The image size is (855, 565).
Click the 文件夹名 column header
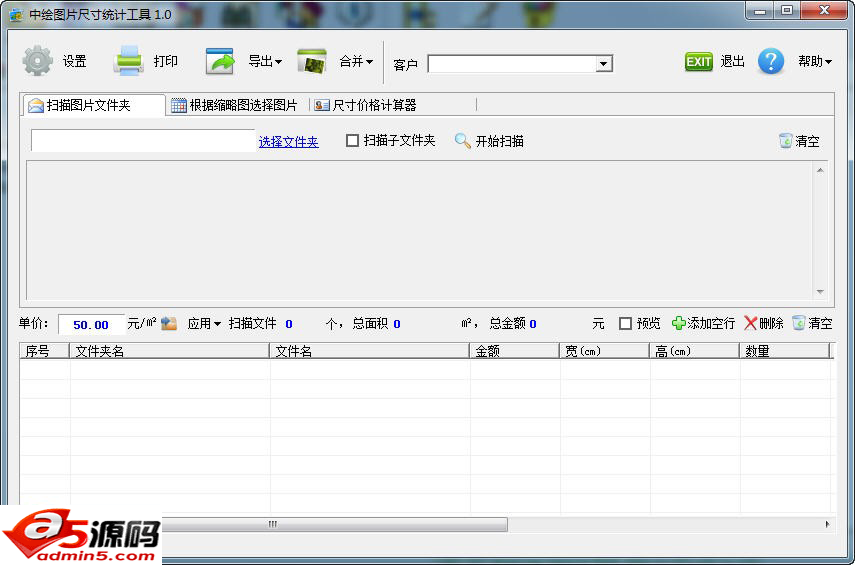(170, 351)
